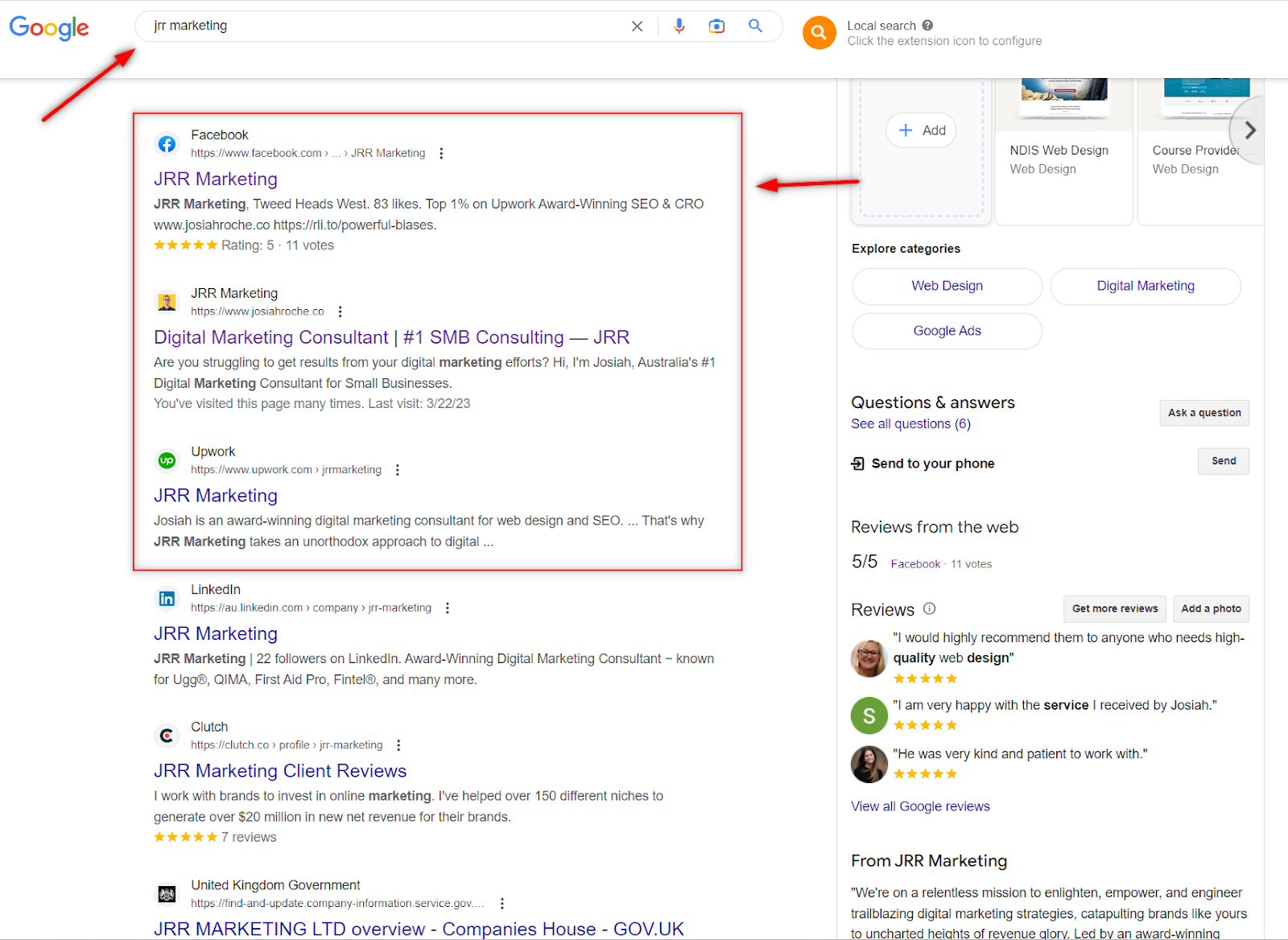Open the NDIS Web Design service card
1288x940 pixels.
(1063, 151)
